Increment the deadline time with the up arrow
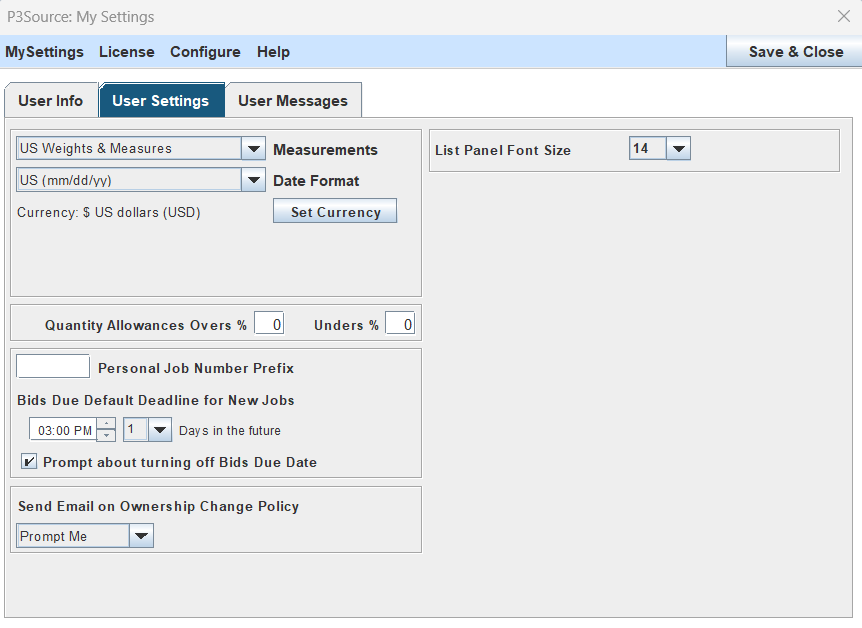 106,423
